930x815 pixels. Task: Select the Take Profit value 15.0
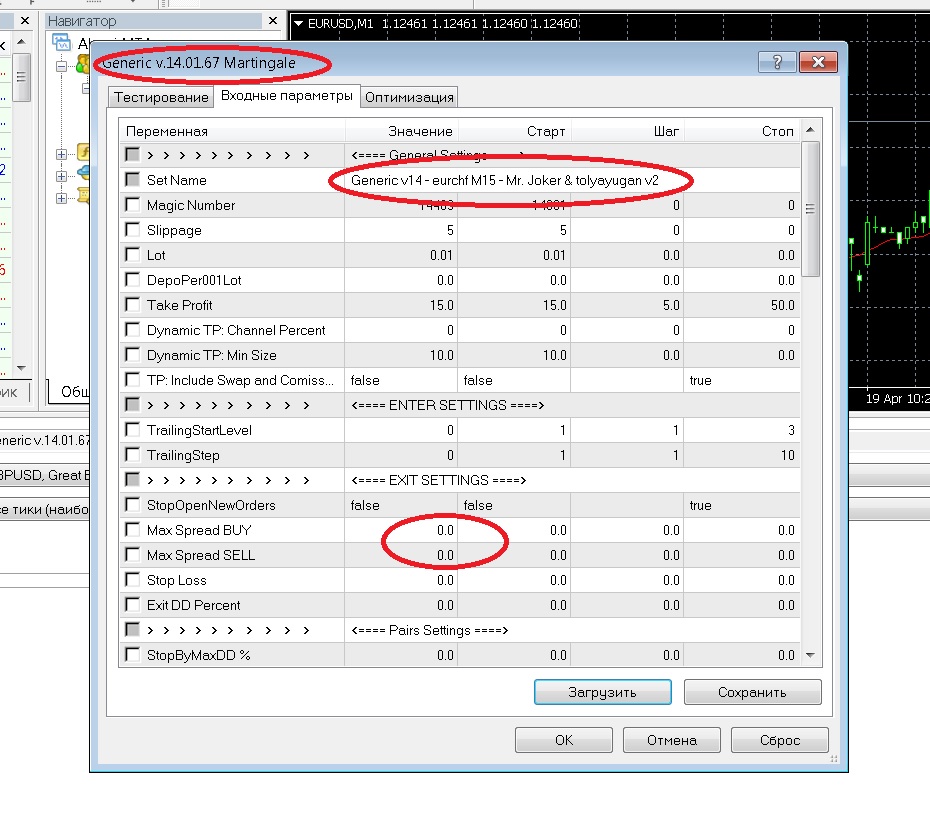point(401,305)
